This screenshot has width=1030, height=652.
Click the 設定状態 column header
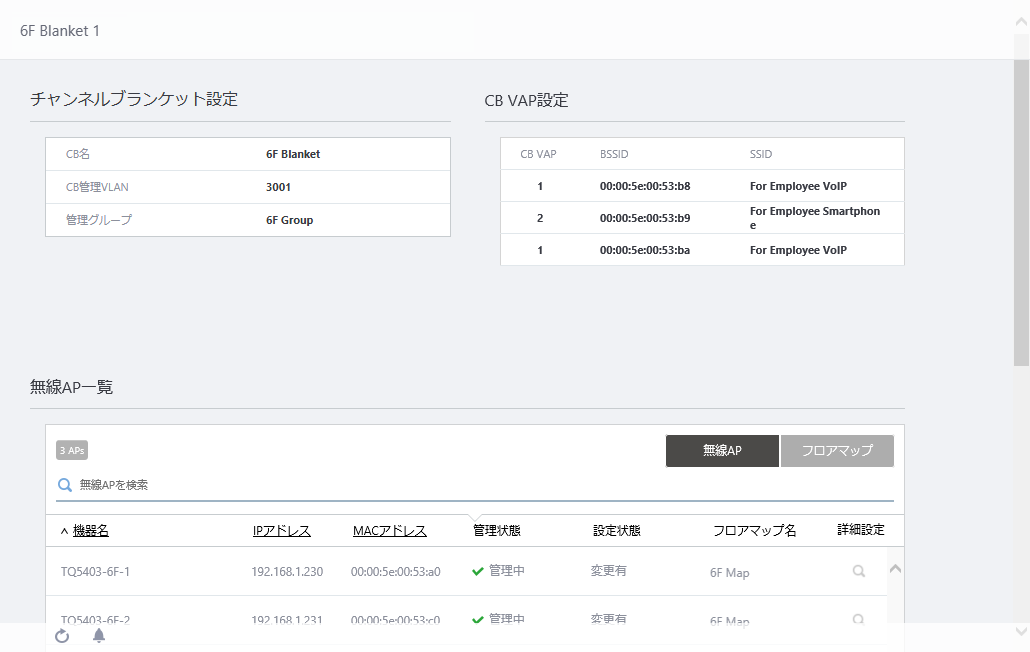(617, 531)
